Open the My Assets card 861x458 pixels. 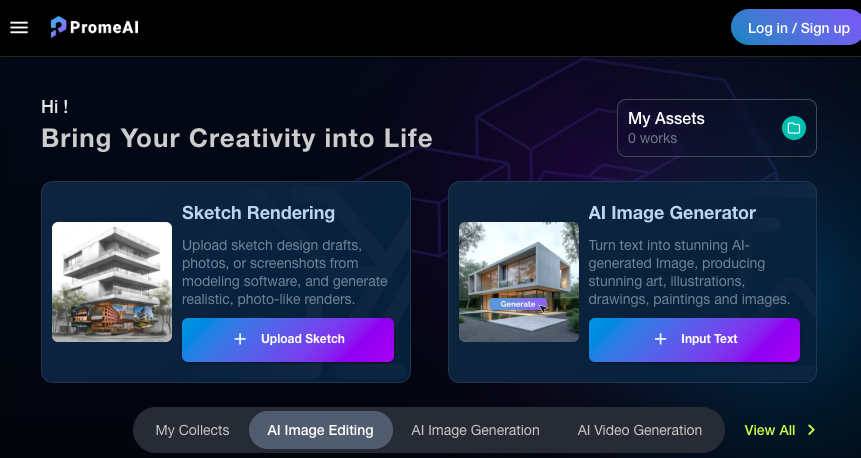717,128
